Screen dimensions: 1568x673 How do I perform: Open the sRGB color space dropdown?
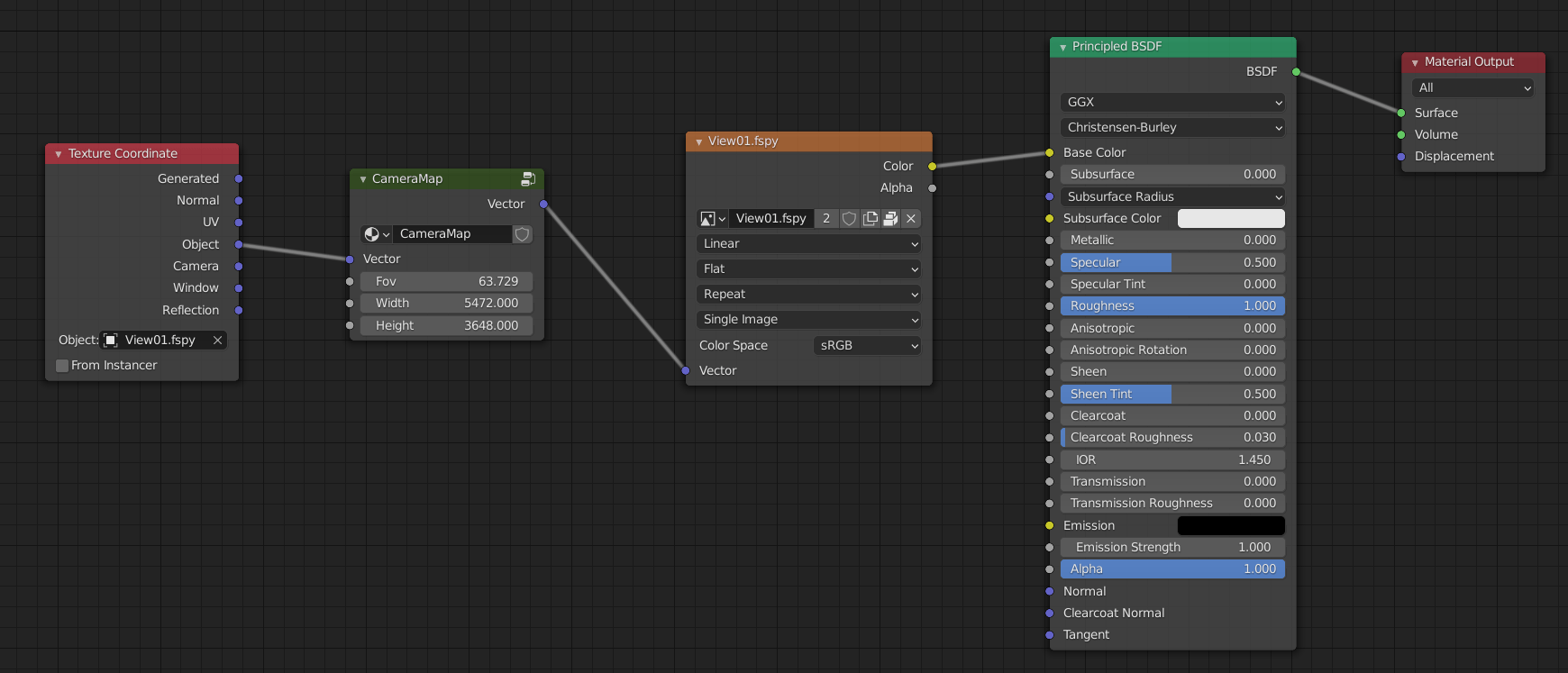click(x=868, y=346)
